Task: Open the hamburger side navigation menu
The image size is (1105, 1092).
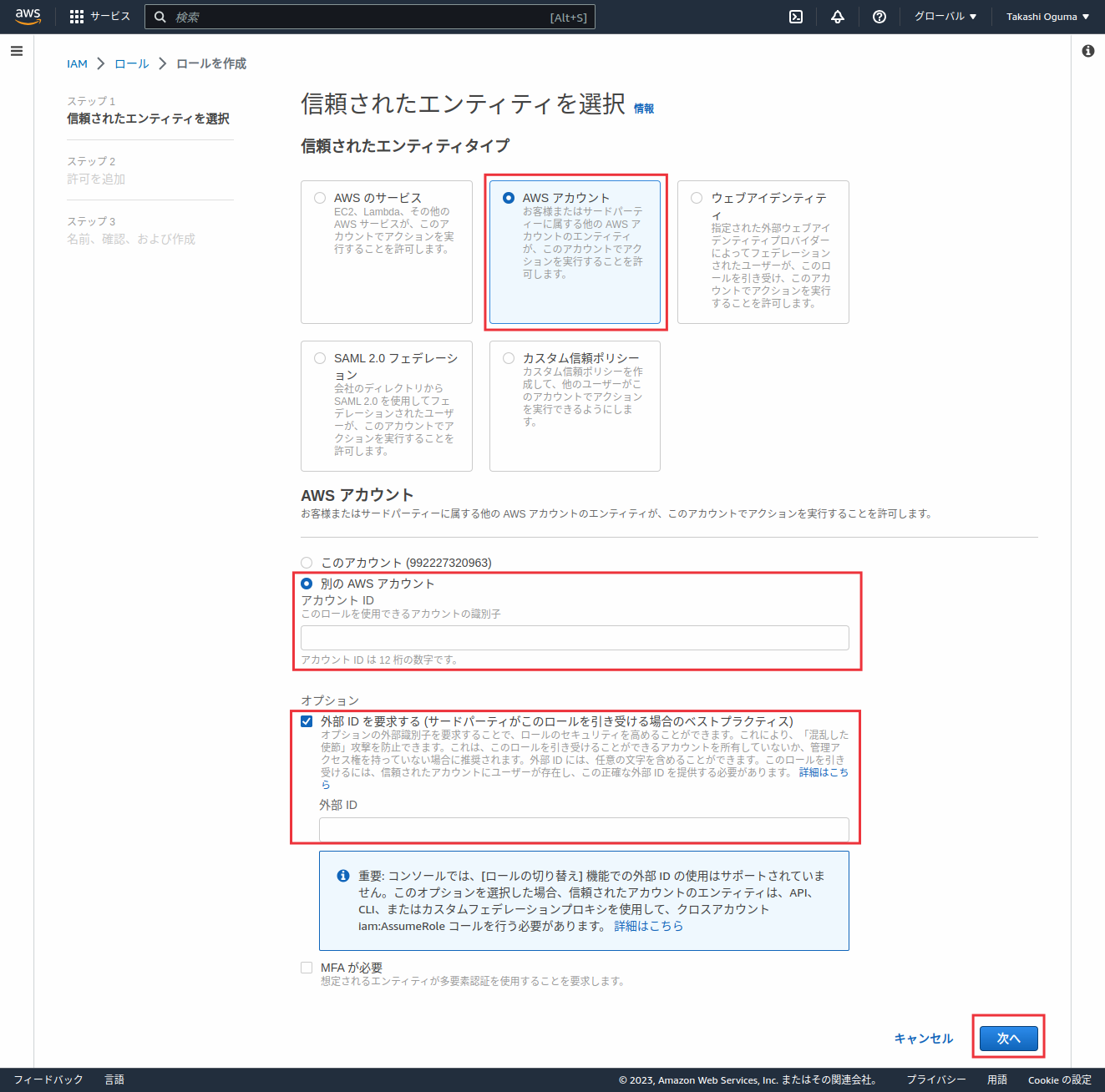Action: tap(17, 51)
